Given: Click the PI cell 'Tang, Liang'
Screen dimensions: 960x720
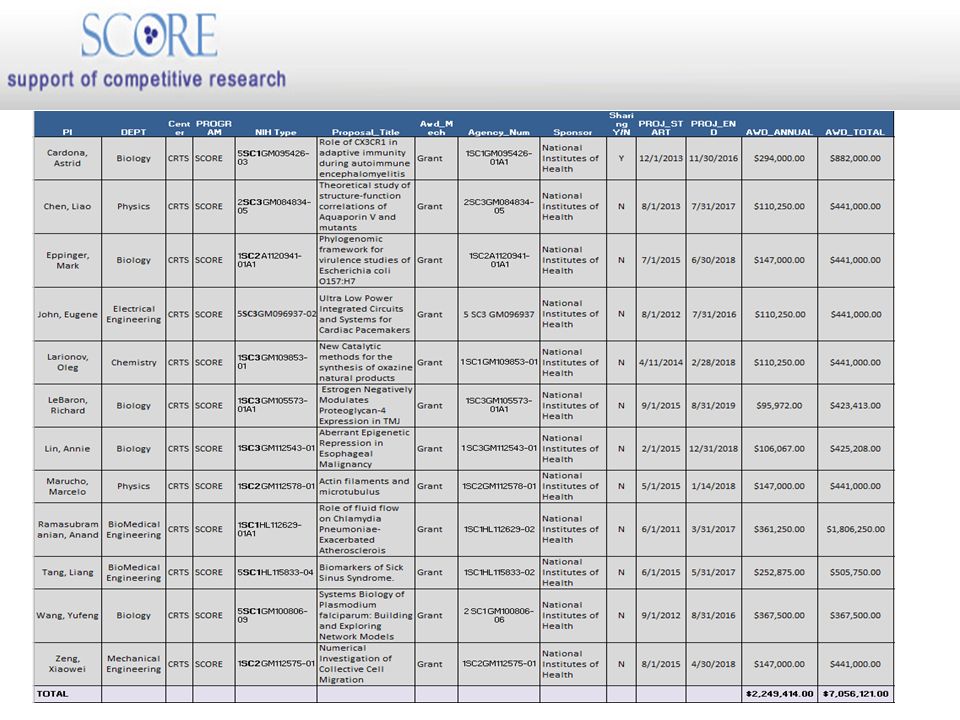Looking at the screenshot, I should click(x=67, y=572).
